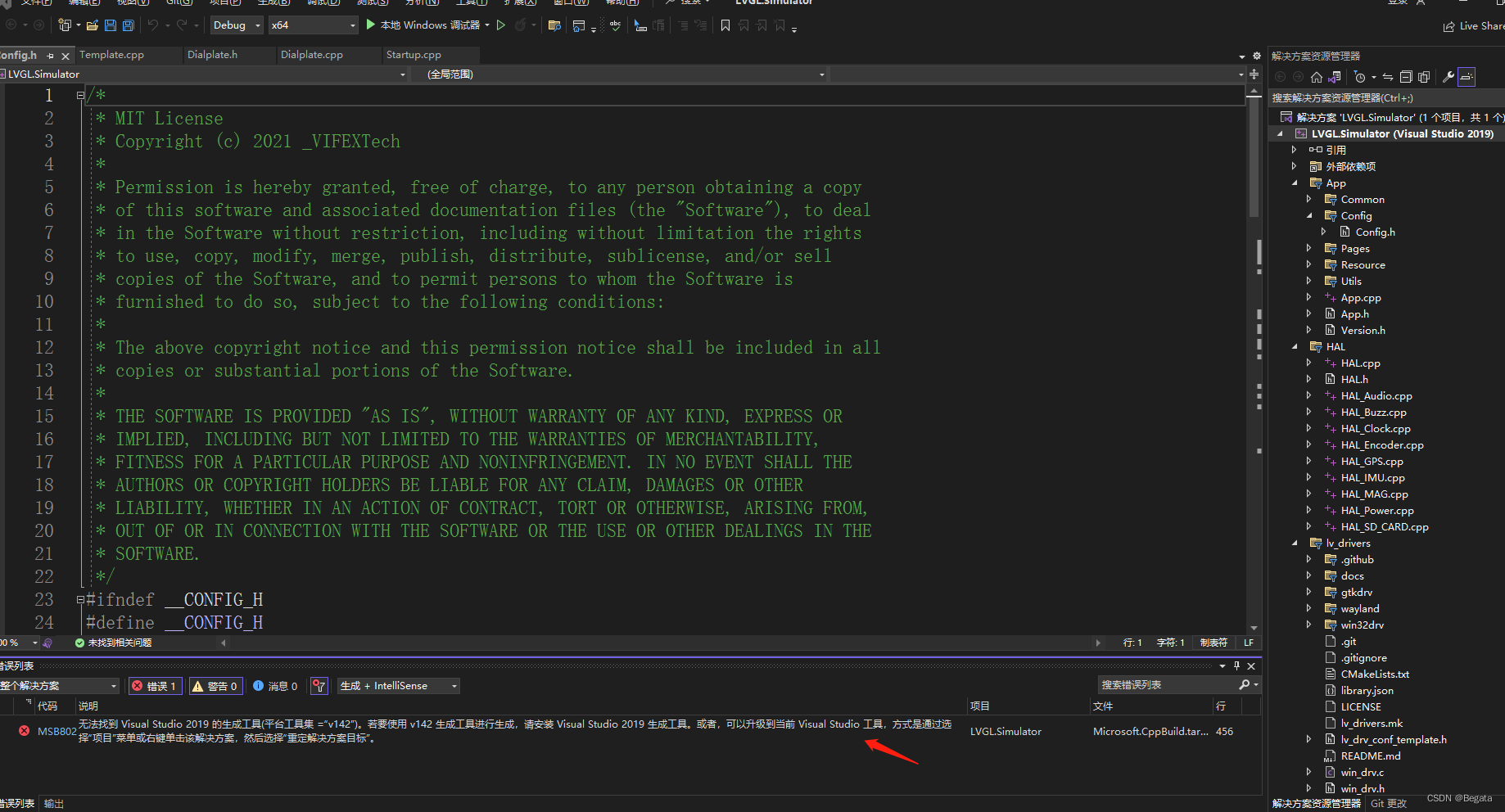Open Solution Explorer properties with wrench icon
1505x812 pixels.
(x=1449, y=76)
